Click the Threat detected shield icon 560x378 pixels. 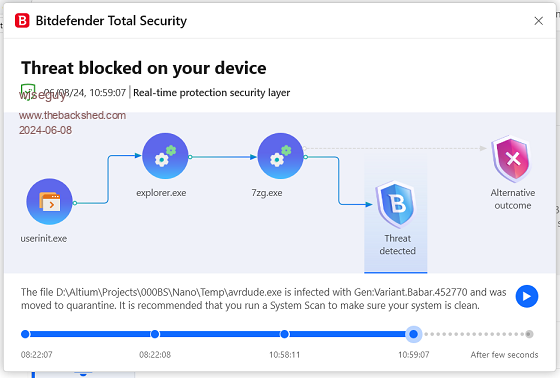click(x=396, y=204)
